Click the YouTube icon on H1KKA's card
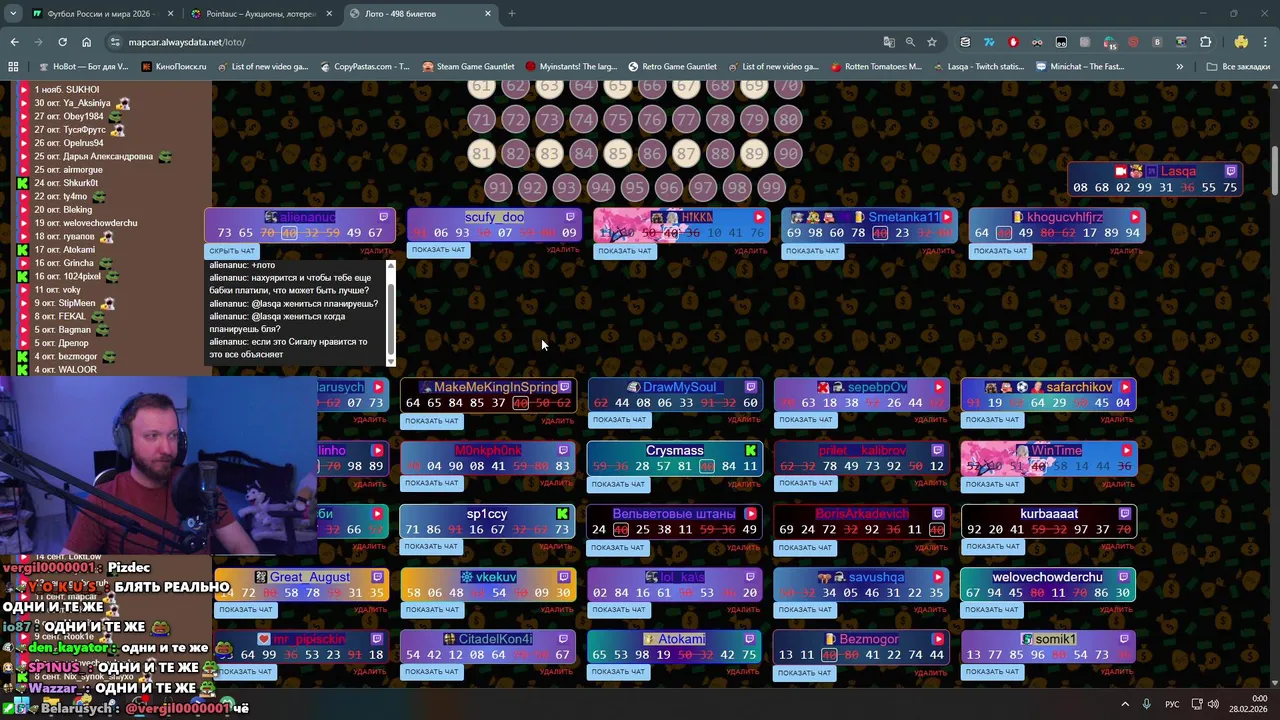Screen dimensions: 1280x720 [759, 217]
